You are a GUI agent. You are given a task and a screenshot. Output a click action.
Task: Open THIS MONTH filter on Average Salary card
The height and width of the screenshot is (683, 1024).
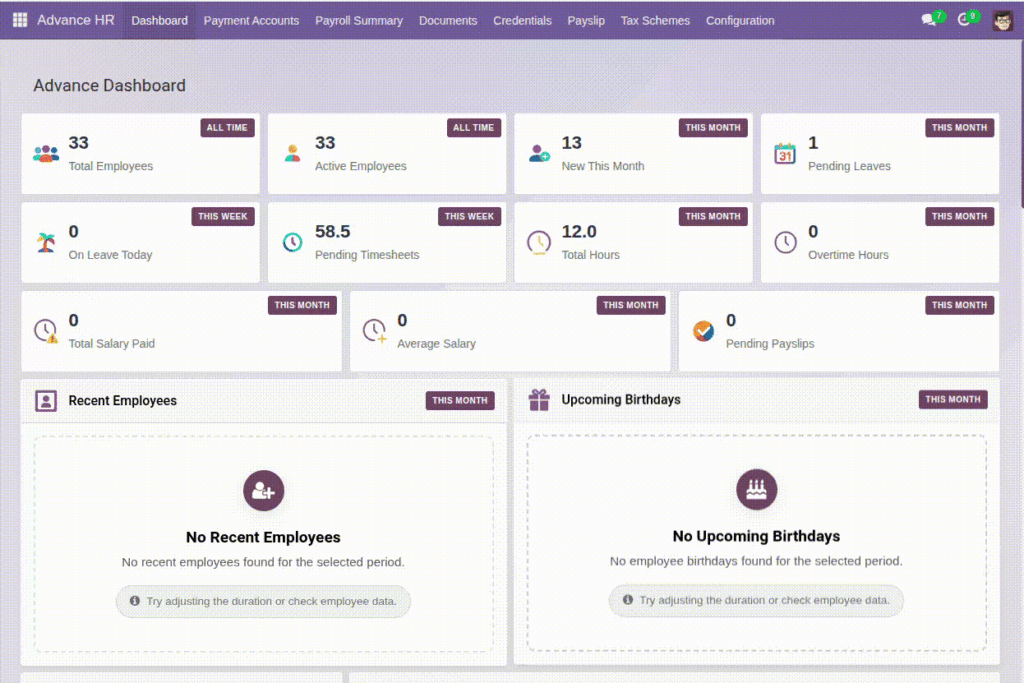(x=631, y=306)
